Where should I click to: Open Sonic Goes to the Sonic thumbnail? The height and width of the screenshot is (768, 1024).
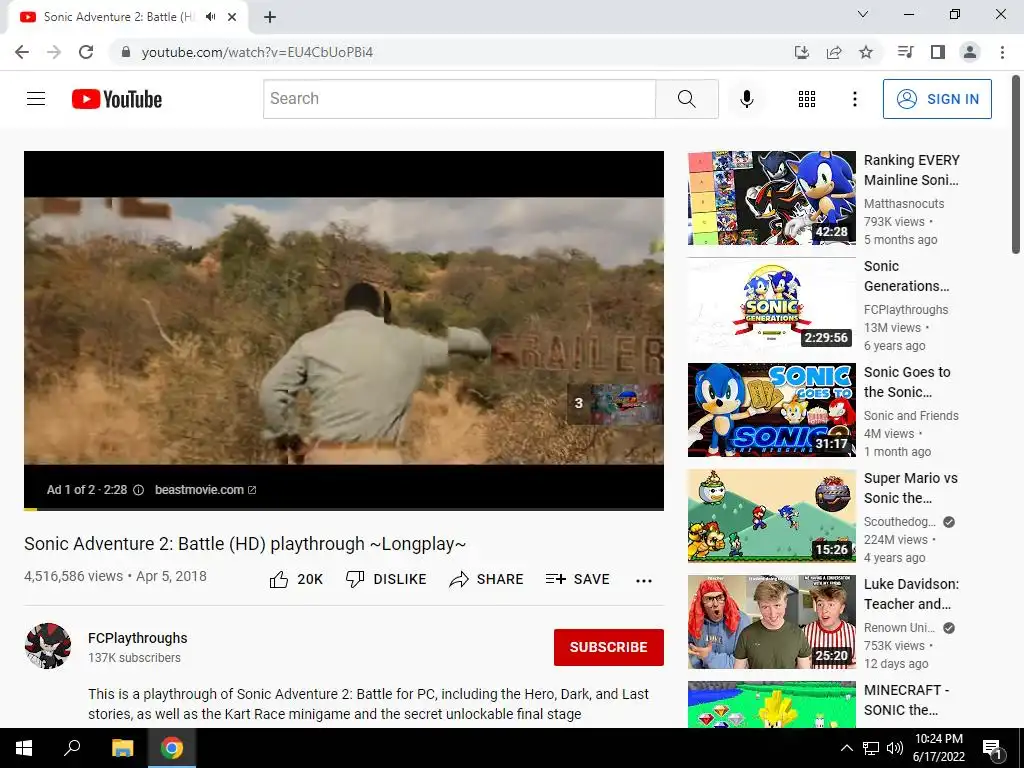[771, 410]
